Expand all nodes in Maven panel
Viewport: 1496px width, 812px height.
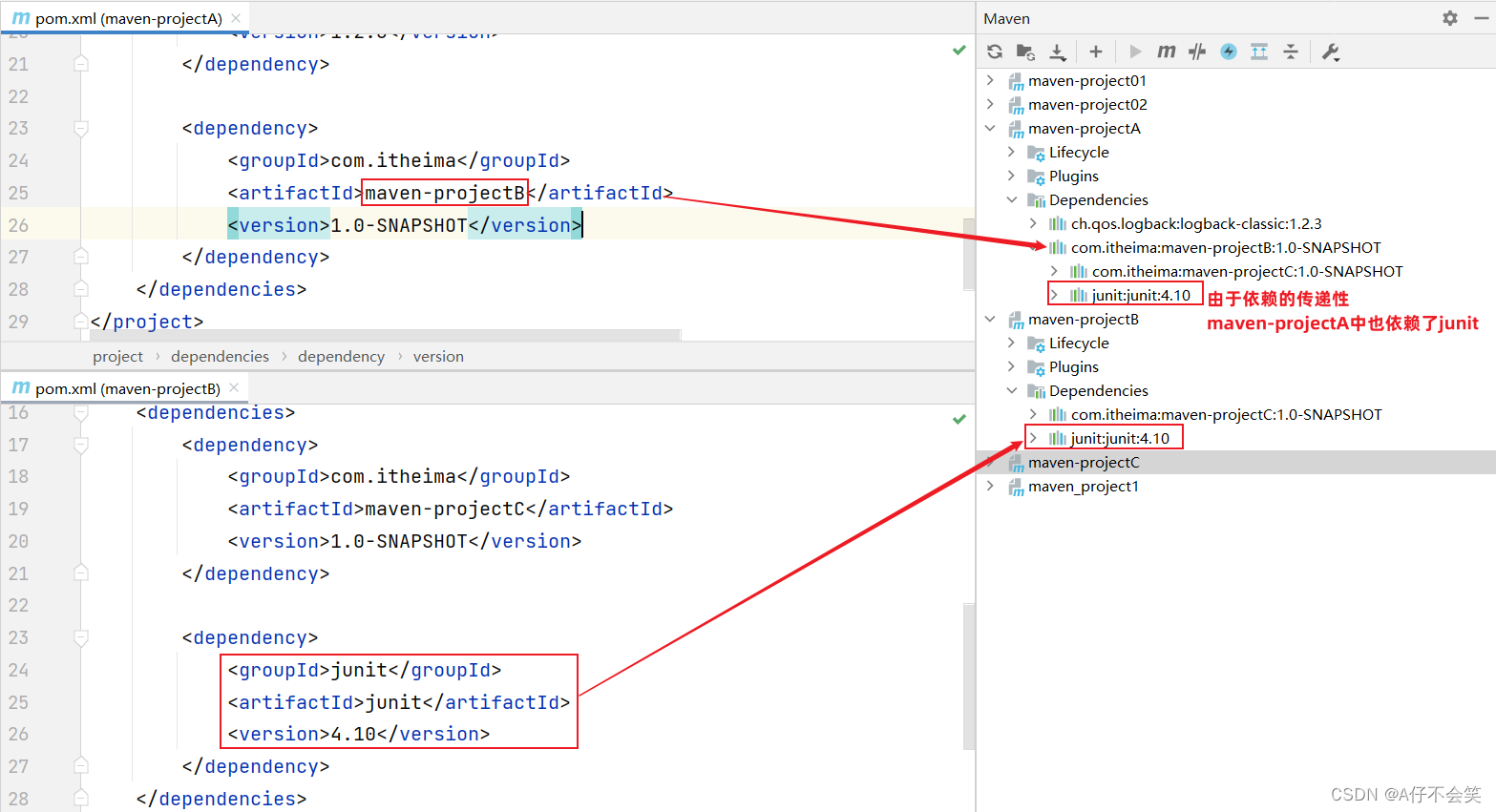click(1258, 51)
